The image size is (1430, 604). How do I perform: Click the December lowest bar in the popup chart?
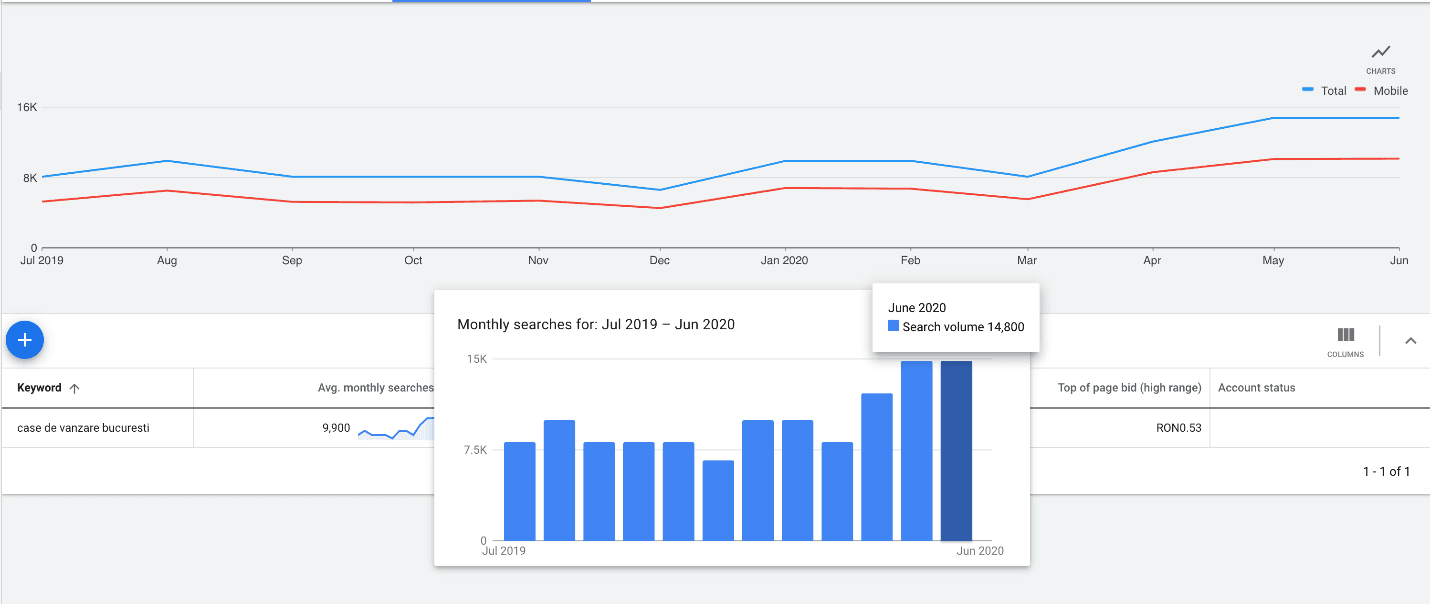tap(718, 501)
